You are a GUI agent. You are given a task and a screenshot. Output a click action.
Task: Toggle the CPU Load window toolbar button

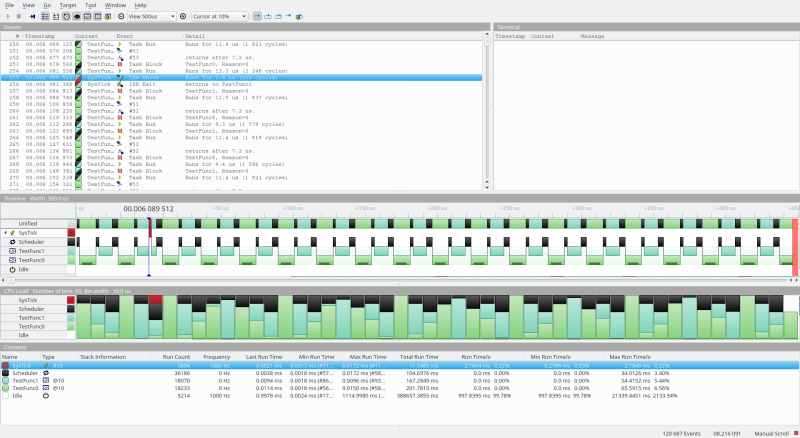77,16
